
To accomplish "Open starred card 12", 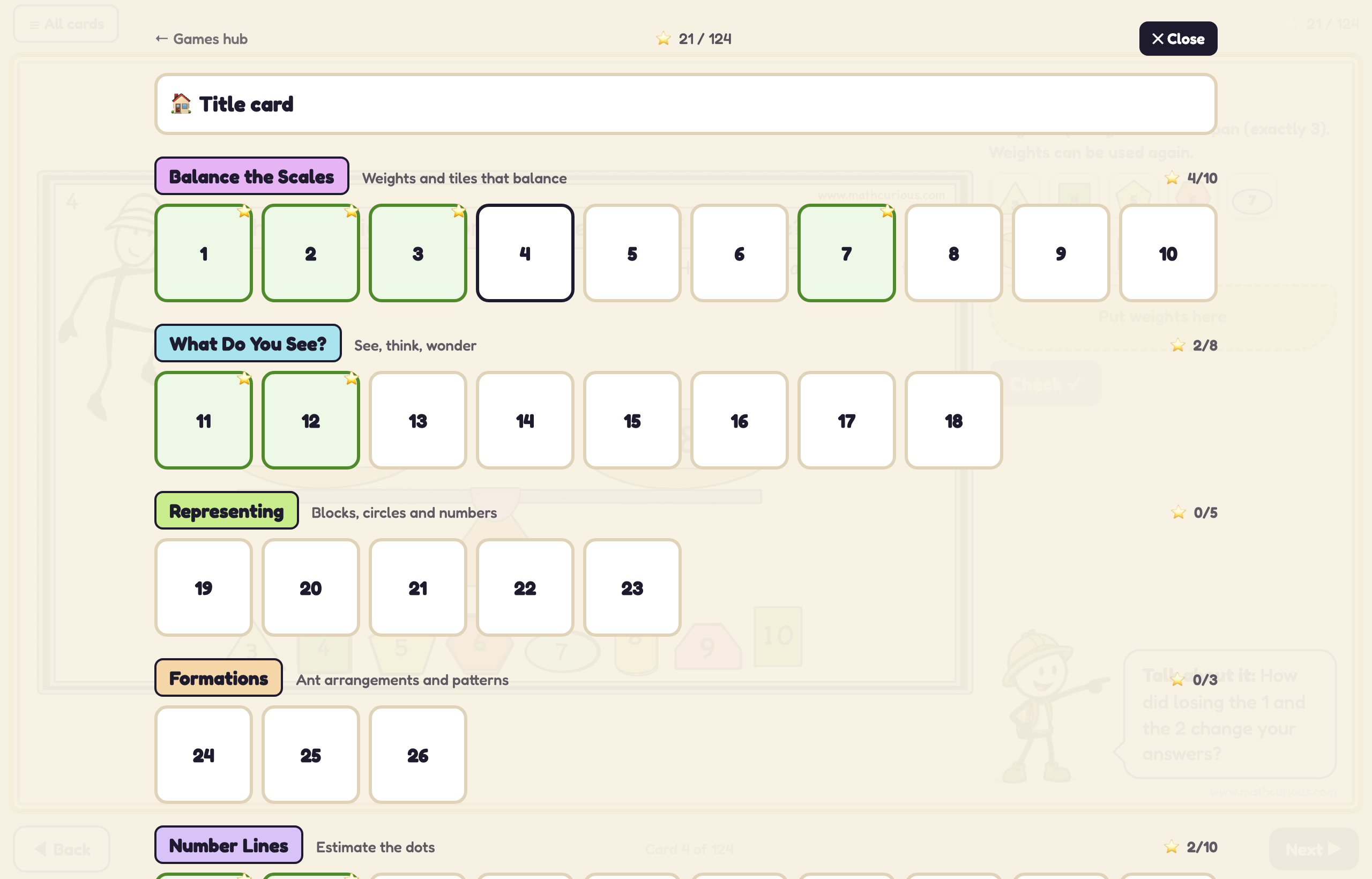I will tap(311, 421).
